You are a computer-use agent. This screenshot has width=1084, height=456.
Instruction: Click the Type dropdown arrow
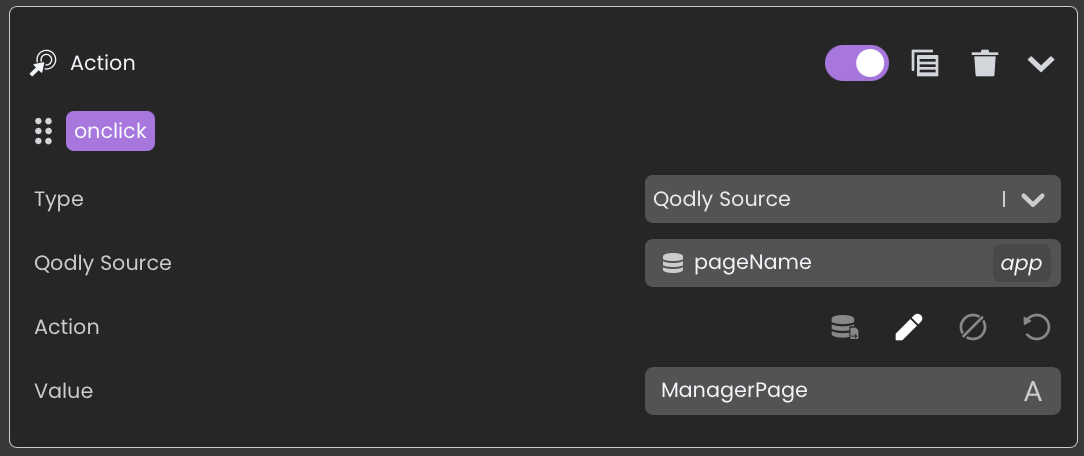click(1033, 199)
